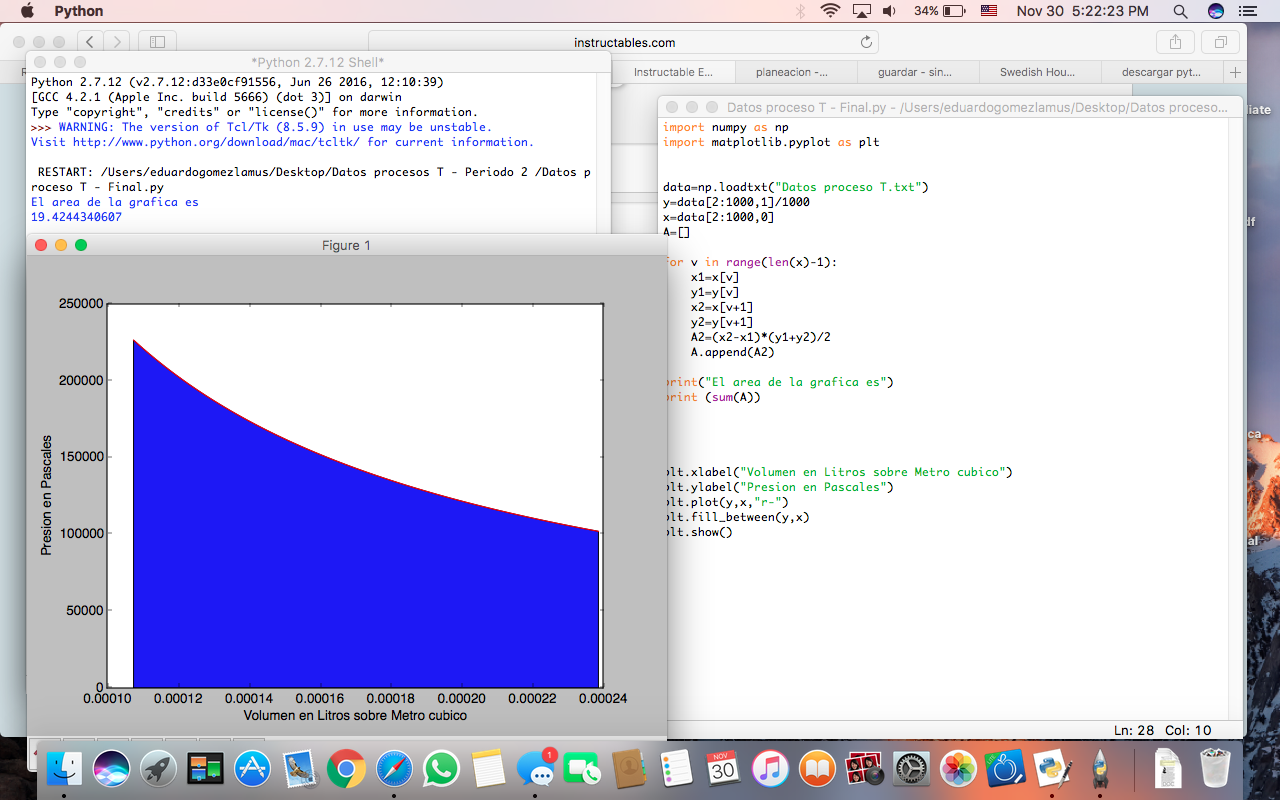Click the Python Shell window title bar
This screenshot has width=1280, height=800.
(x=318, y=62)
